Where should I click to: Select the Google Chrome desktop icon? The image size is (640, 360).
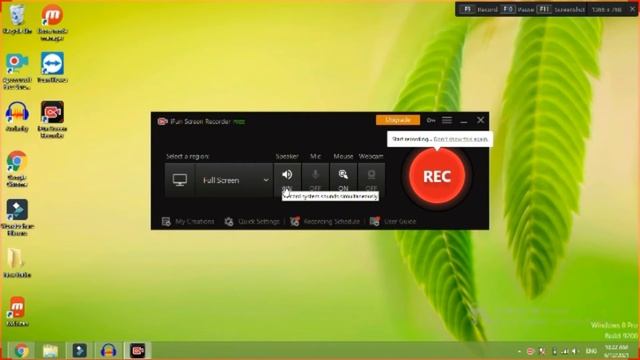(x=17, y=169)
